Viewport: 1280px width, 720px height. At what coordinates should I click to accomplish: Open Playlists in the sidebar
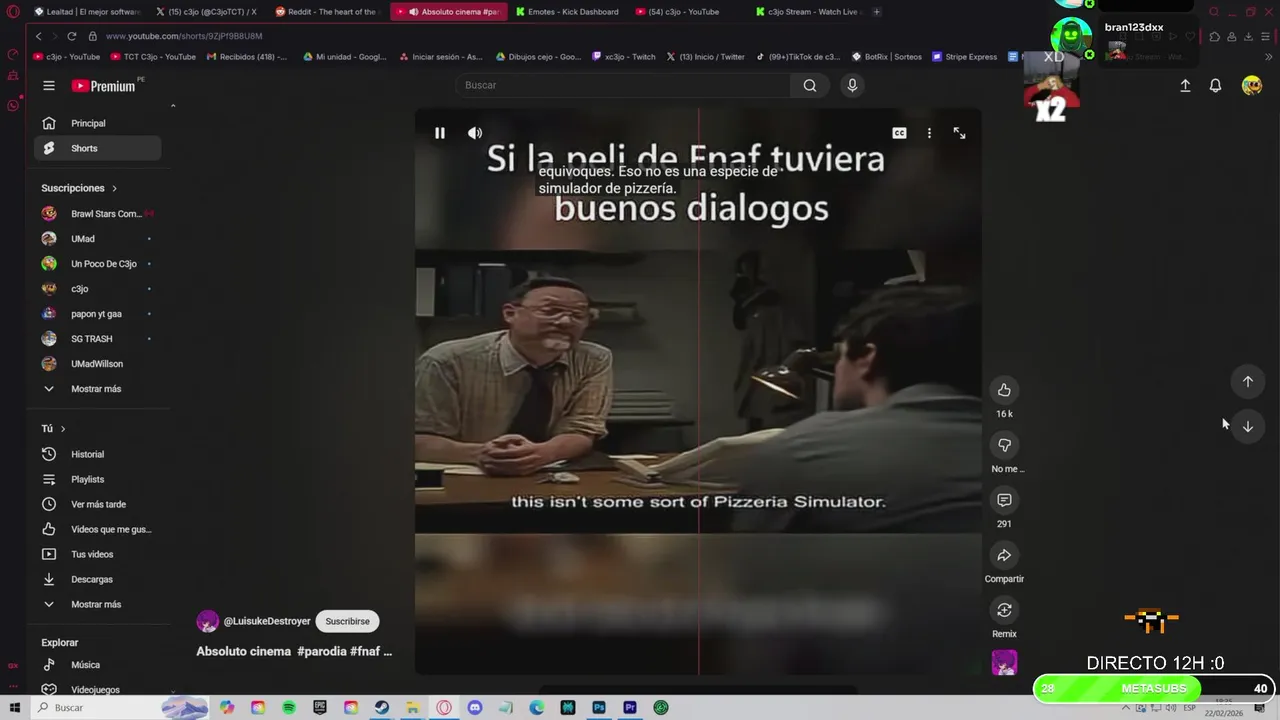(97, 479)
